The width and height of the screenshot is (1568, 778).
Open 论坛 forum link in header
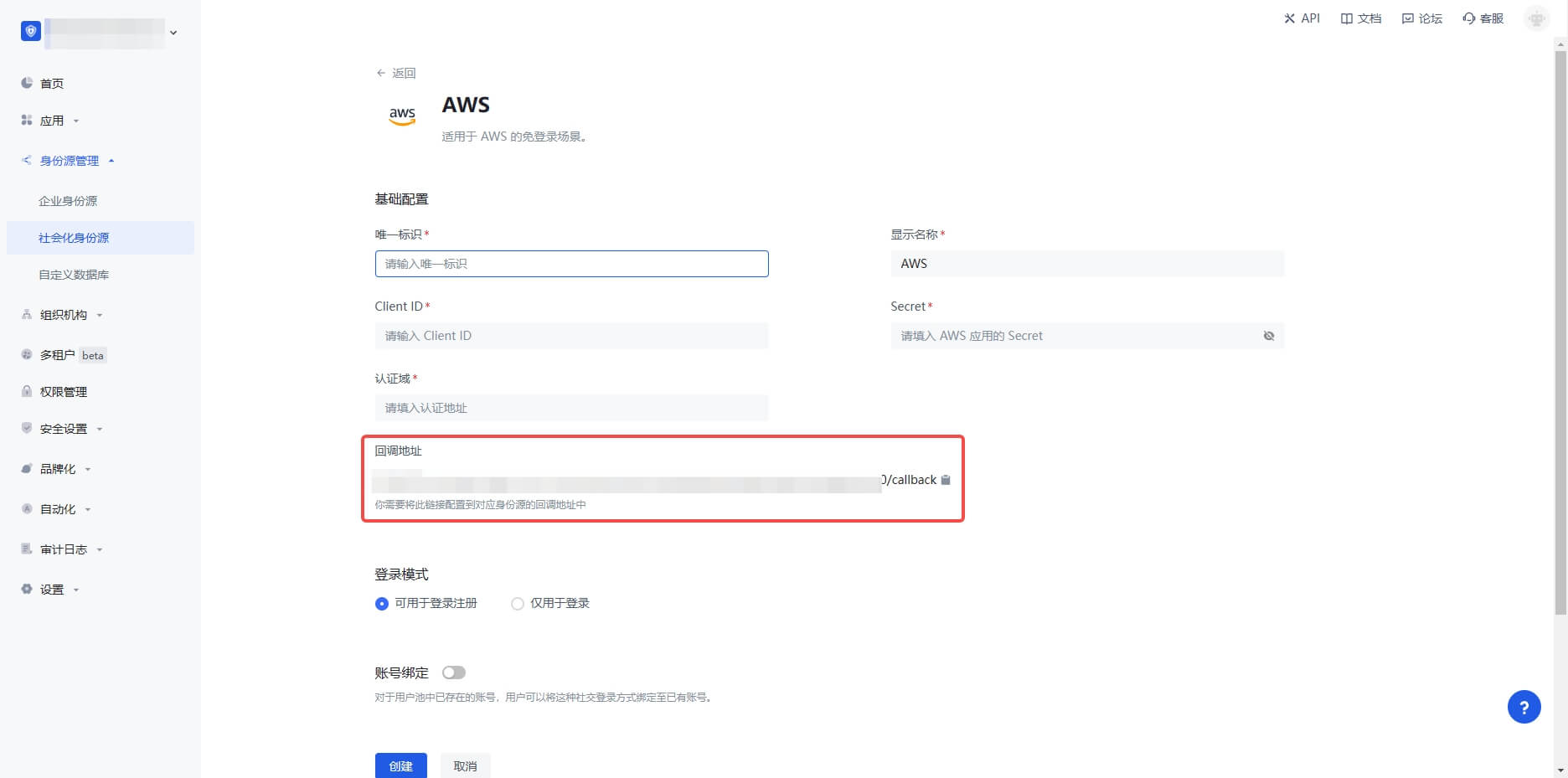[1422, 18]
